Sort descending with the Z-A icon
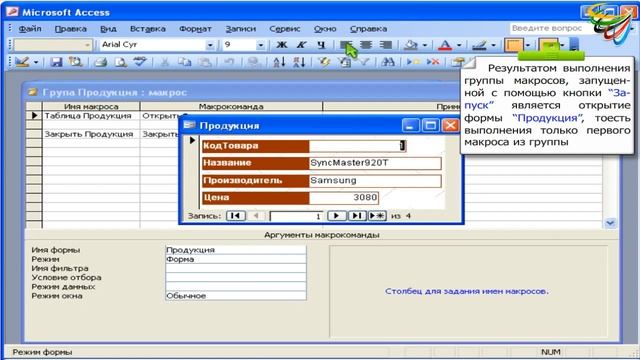Viewport: 640px width, 360px height. click(x=299, y=62)
